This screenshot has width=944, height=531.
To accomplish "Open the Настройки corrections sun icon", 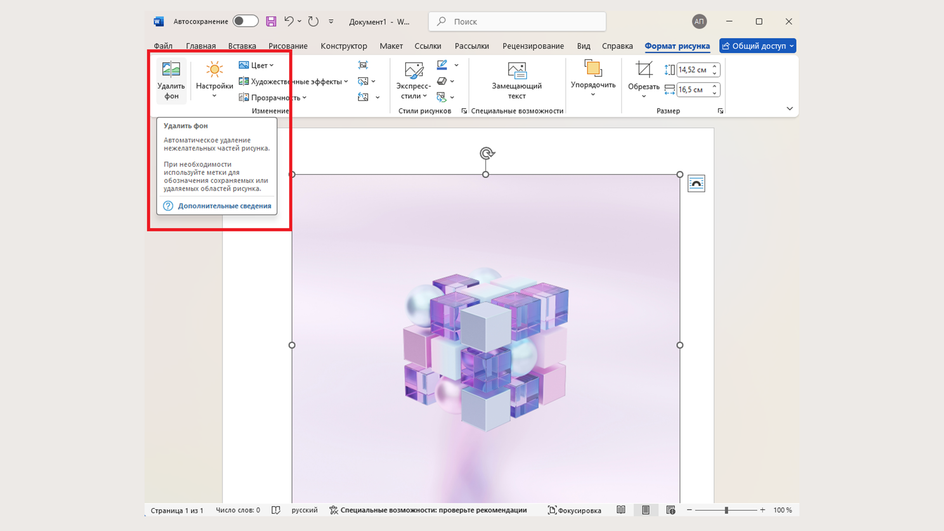I will point(214,71).
